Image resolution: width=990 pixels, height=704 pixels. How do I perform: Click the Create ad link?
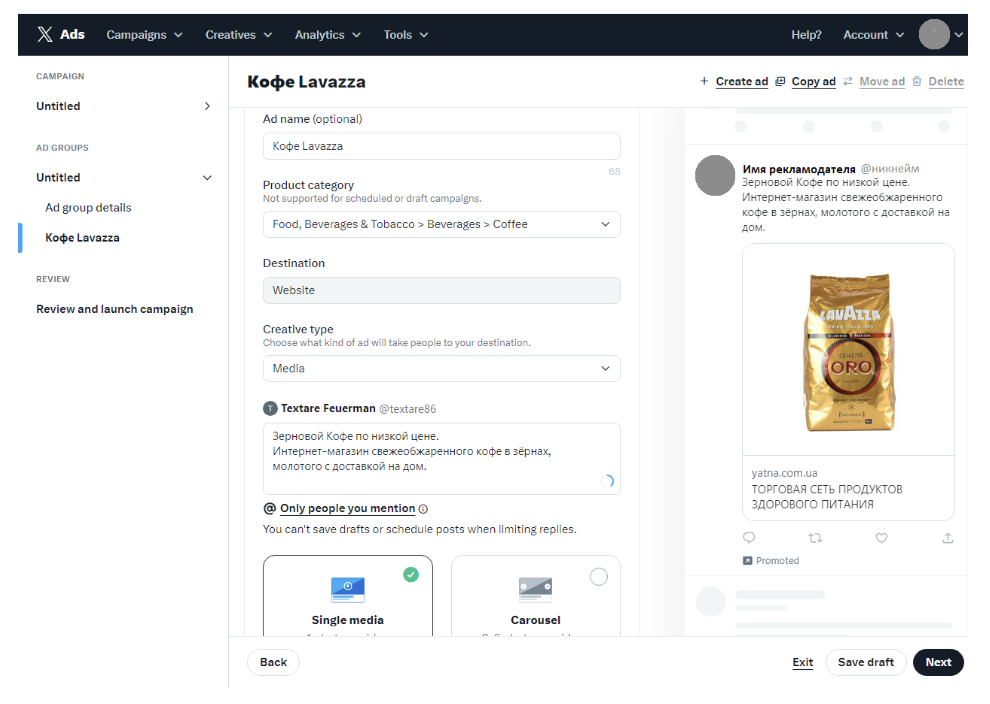pyautogui.click(x=742, y=81)
